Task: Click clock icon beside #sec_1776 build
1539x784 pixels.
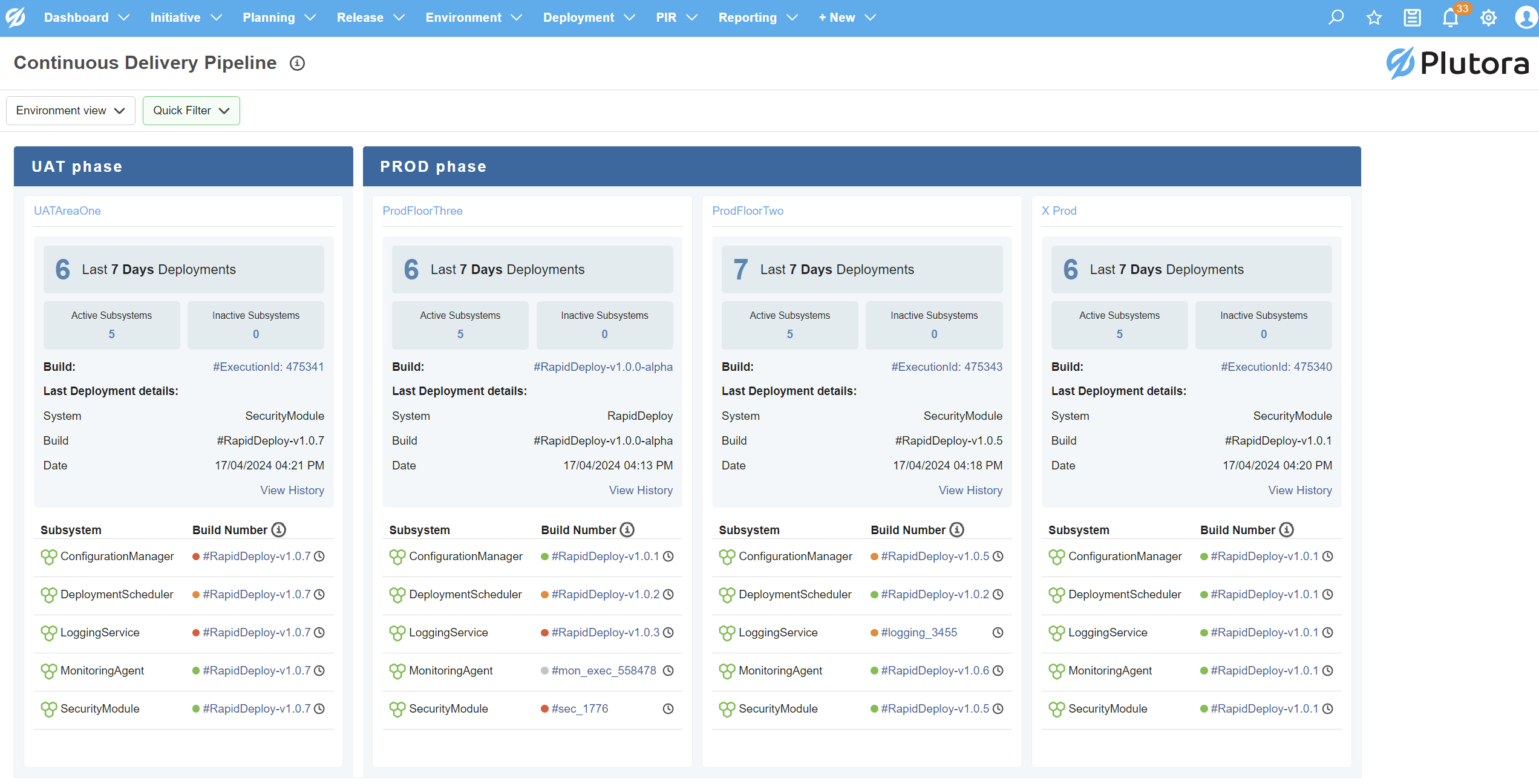Action: click(668, 708)
